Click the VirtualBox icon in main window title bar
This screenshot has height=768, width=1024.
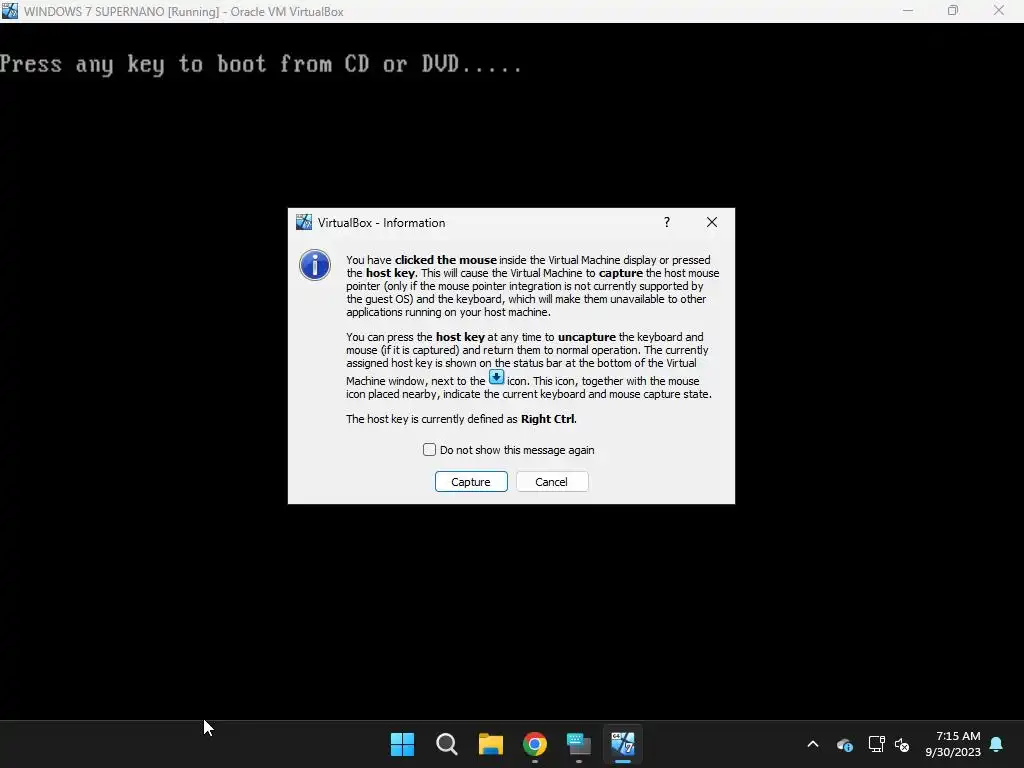10,11
